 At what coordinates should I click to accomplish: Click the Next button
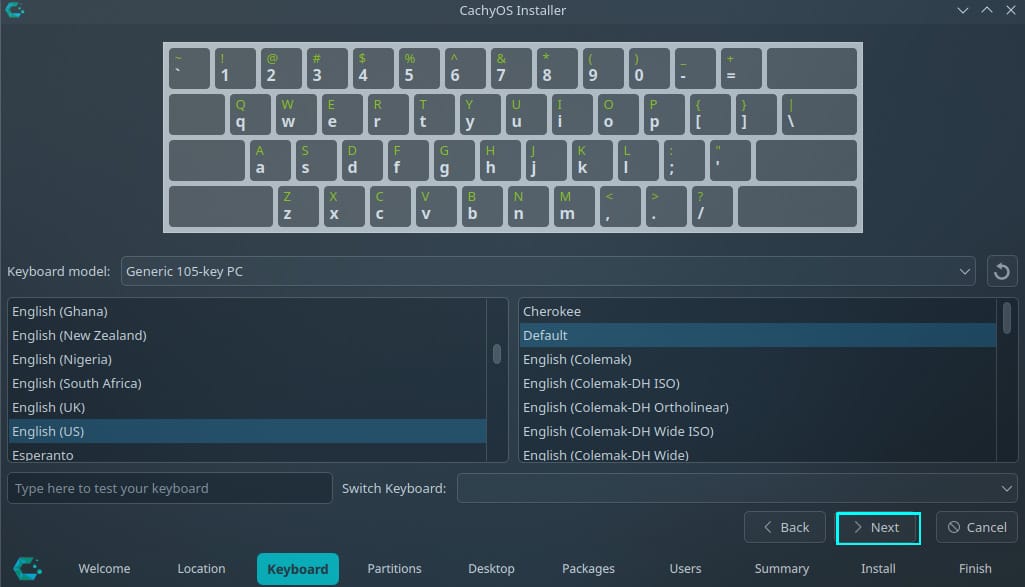[x=877, y=527]
